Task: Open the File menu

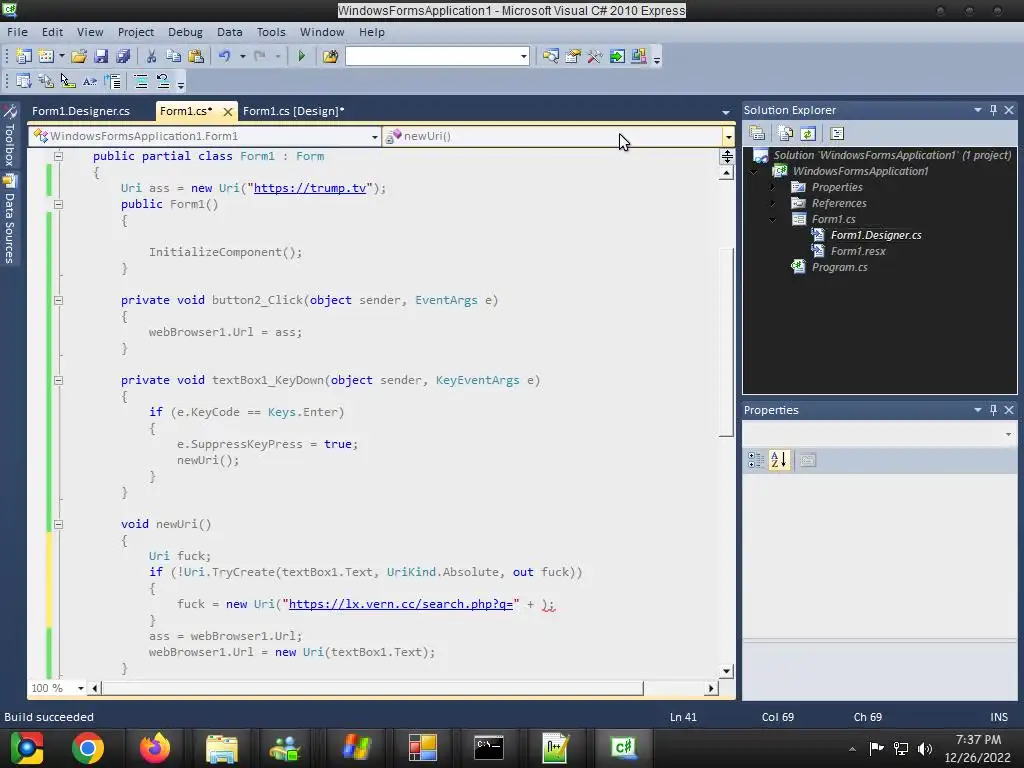Action: click(x=17, y=32)
